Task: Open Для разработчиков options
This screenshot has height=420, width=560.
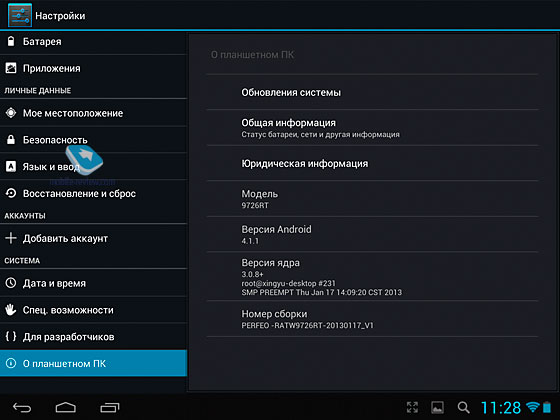Action: pyautogui.click(x=94, y=337)
